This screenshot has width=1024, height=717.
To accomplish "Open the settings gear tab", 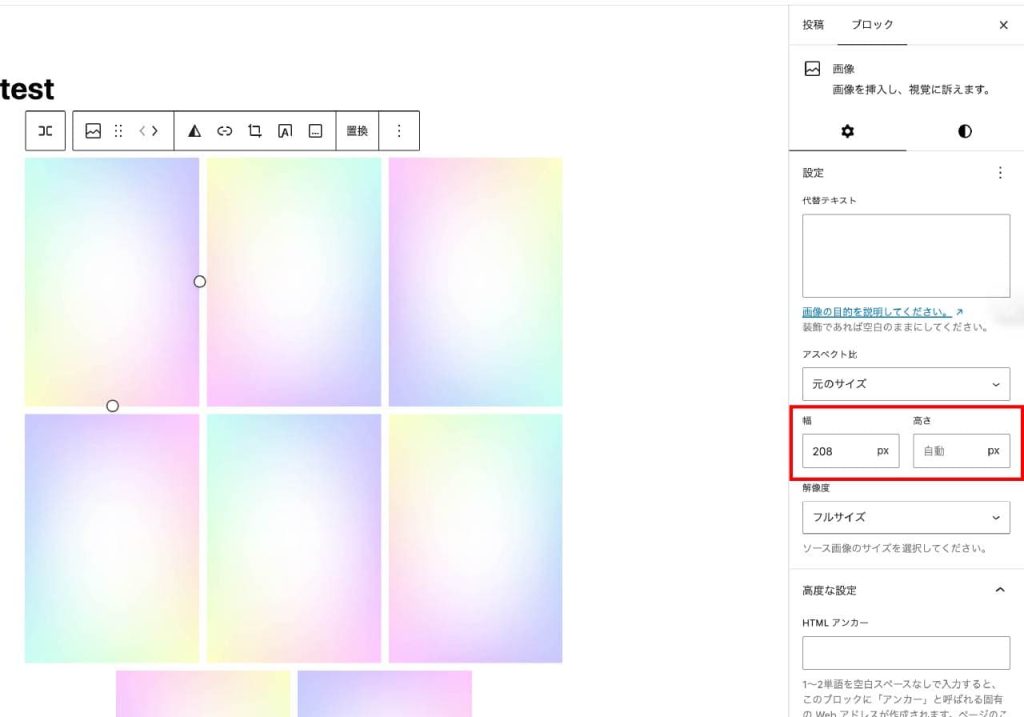I will tap(847, 132).
